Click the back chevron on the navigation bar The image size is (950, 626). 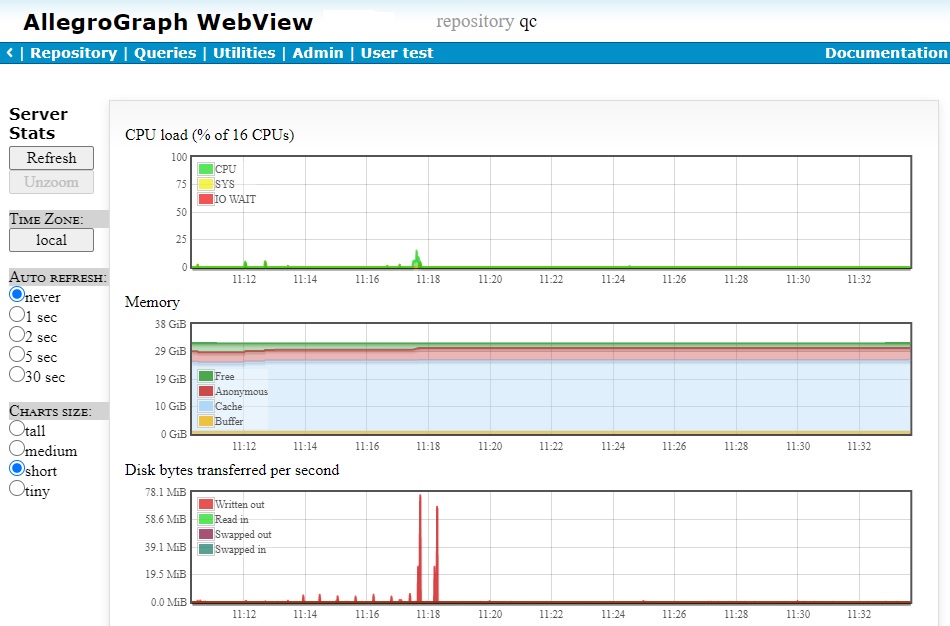pyautogui.click(x=9, y=52)
